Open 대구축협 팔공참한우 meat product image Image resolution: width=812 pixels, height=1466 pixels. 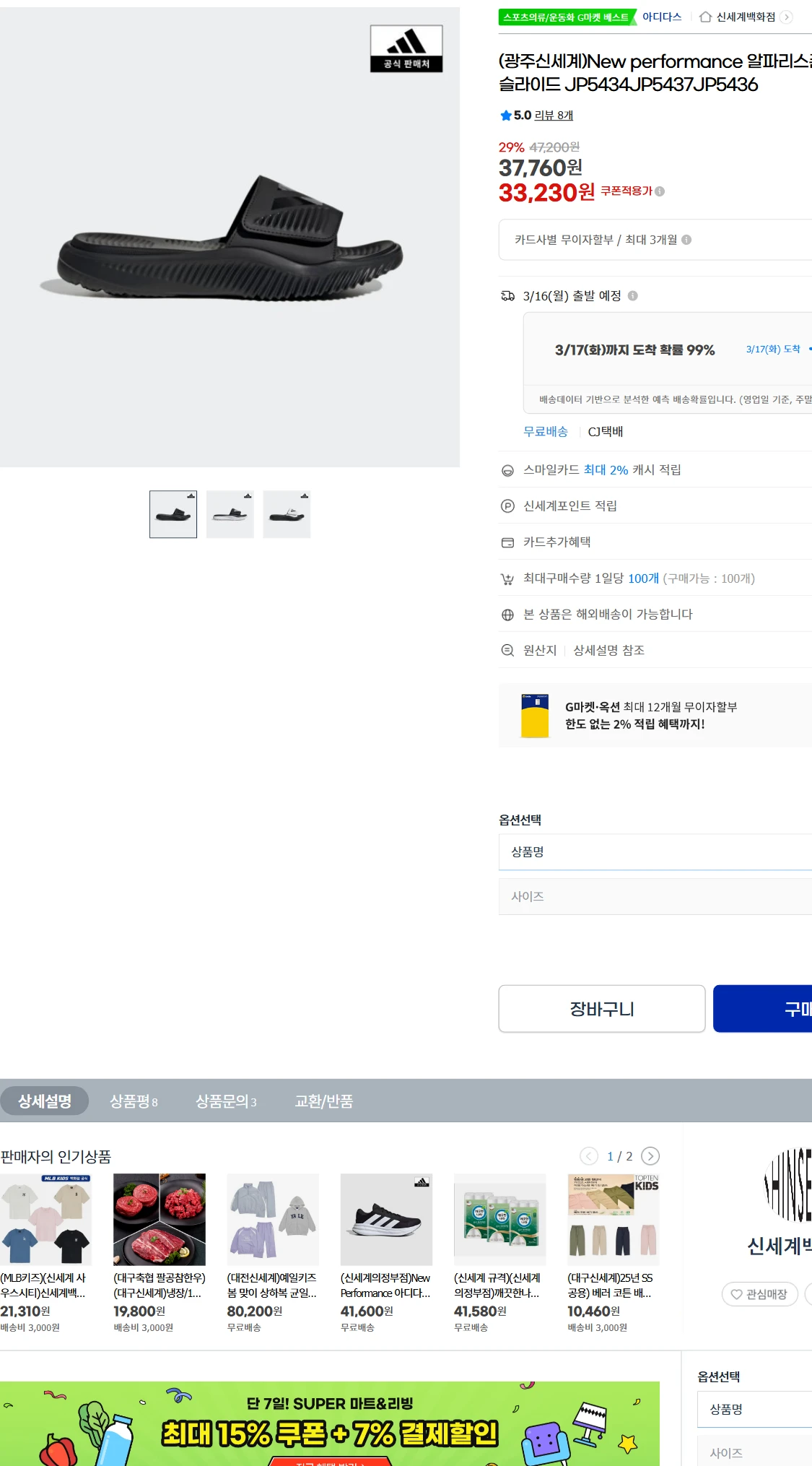tap(160, 1220)
